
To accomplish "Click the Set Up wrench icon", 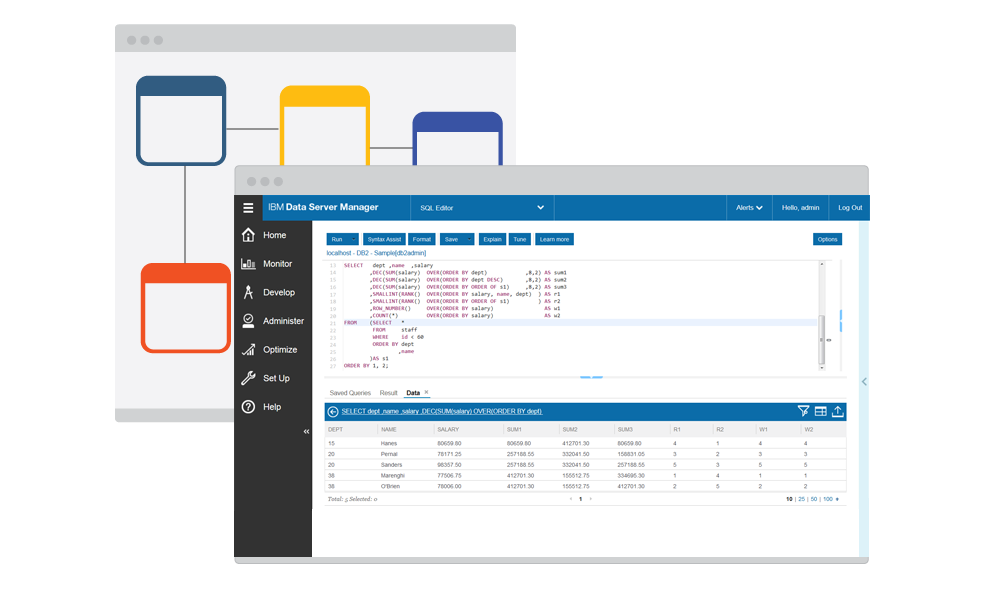I will pos(248,378).
